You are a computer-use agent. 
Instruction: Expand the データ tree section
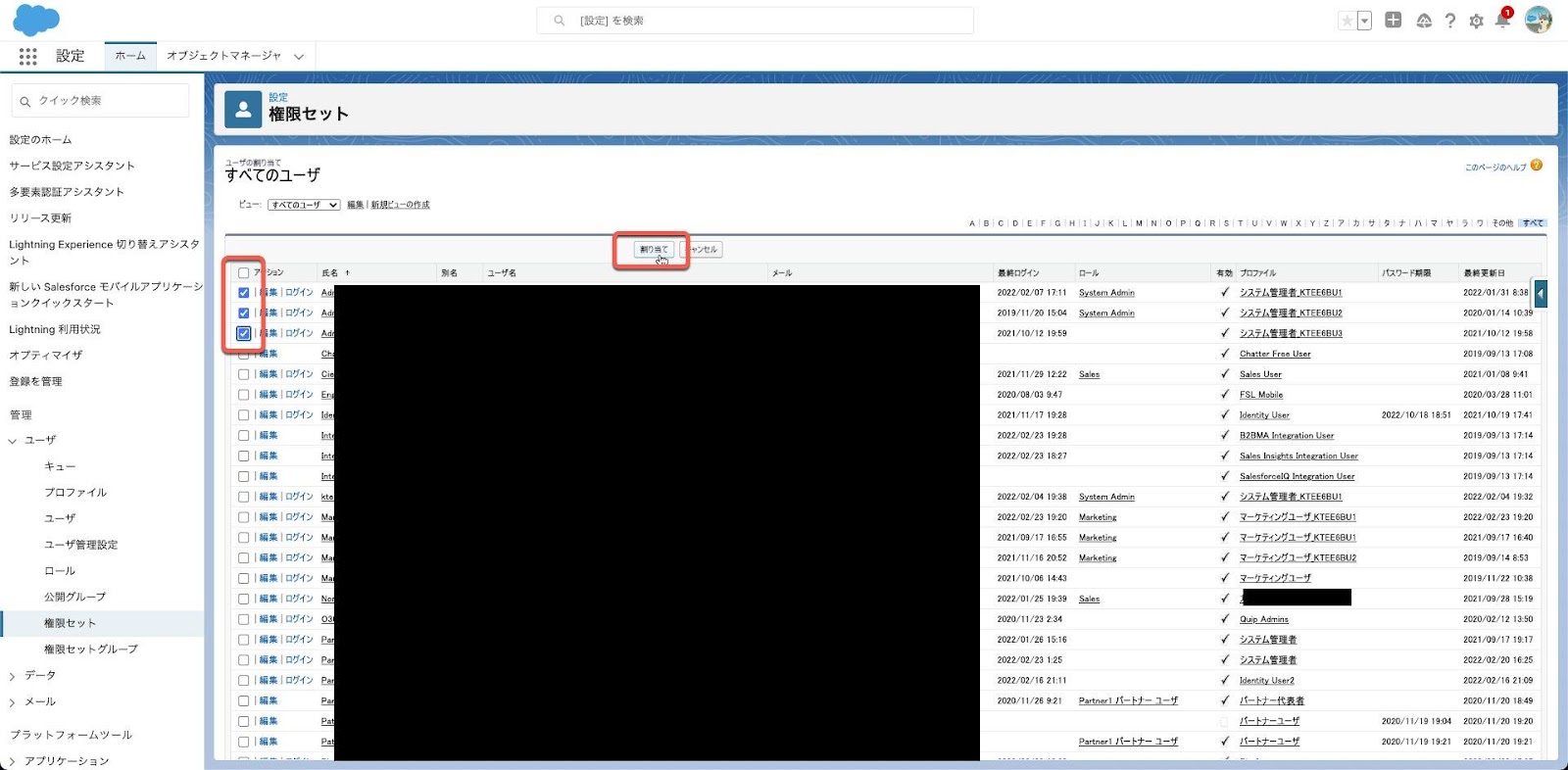pos(13,676)
